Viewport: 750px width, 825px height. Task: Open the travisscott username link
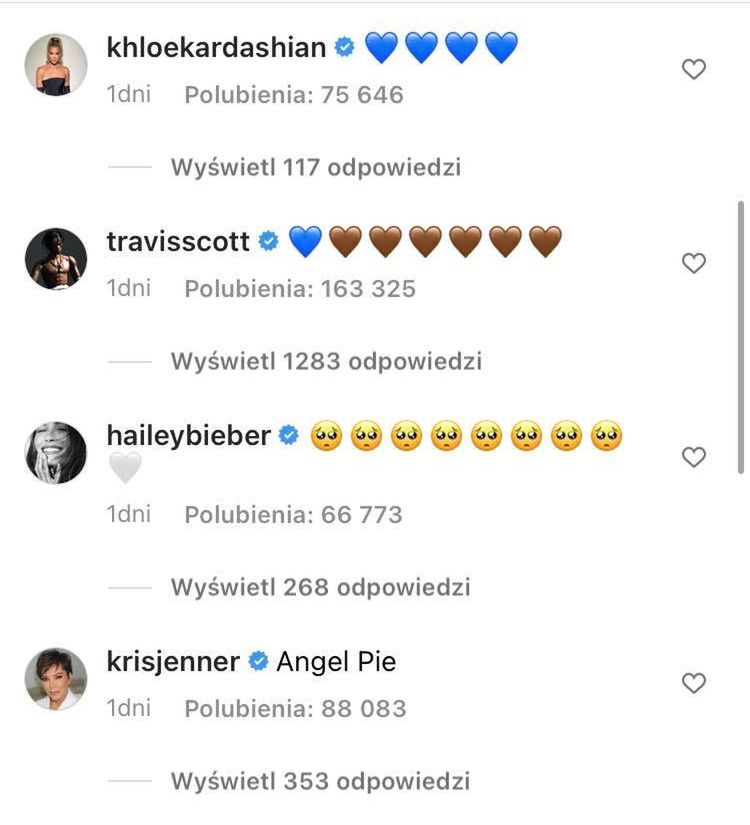(178, 241)
